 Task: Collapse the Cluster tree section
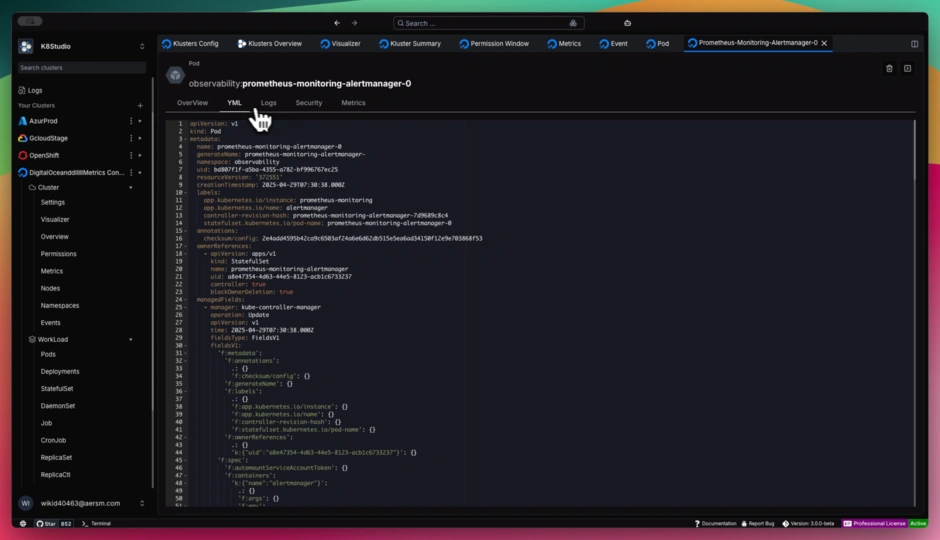pos(131,188)
